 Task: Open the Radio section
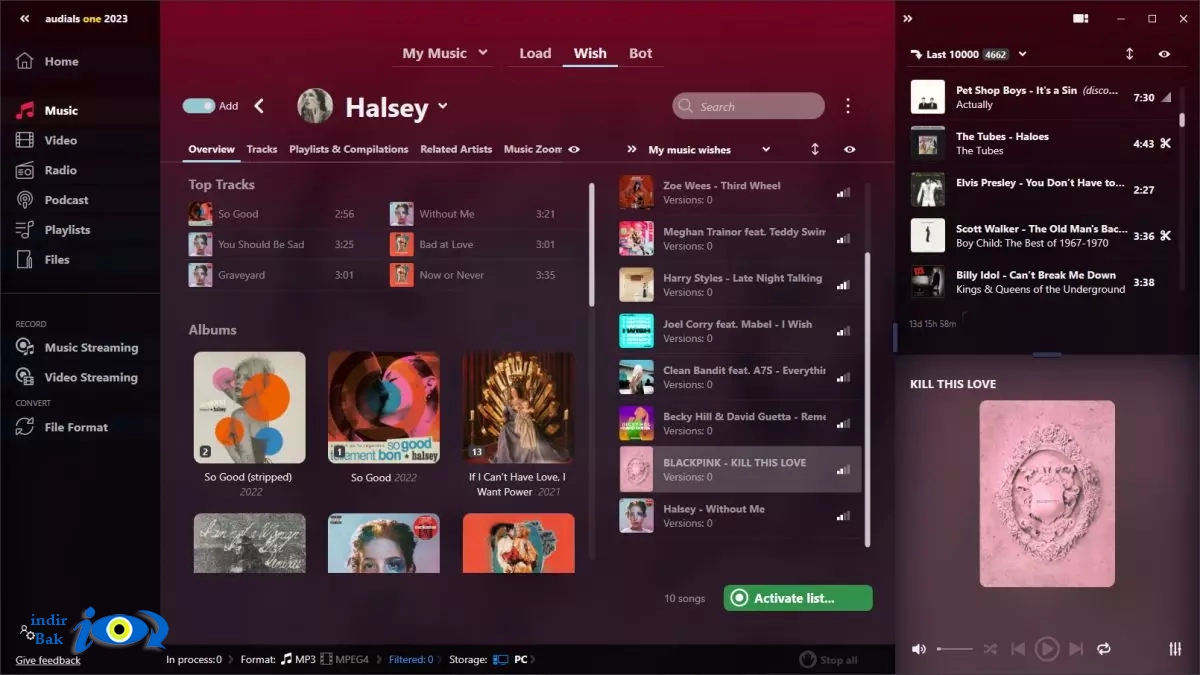tap(48, 170)
